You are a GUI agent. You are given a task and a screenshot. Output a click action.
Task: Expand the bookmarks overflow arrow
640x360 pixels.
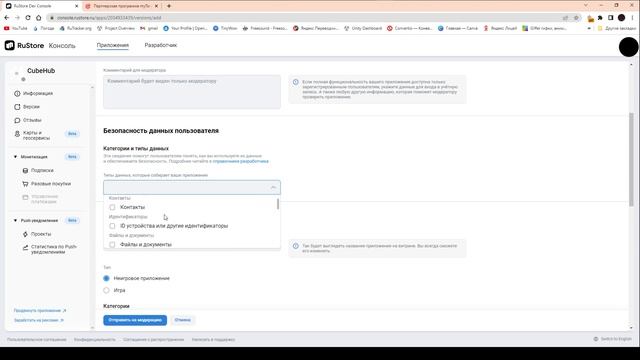pos(589,28)
